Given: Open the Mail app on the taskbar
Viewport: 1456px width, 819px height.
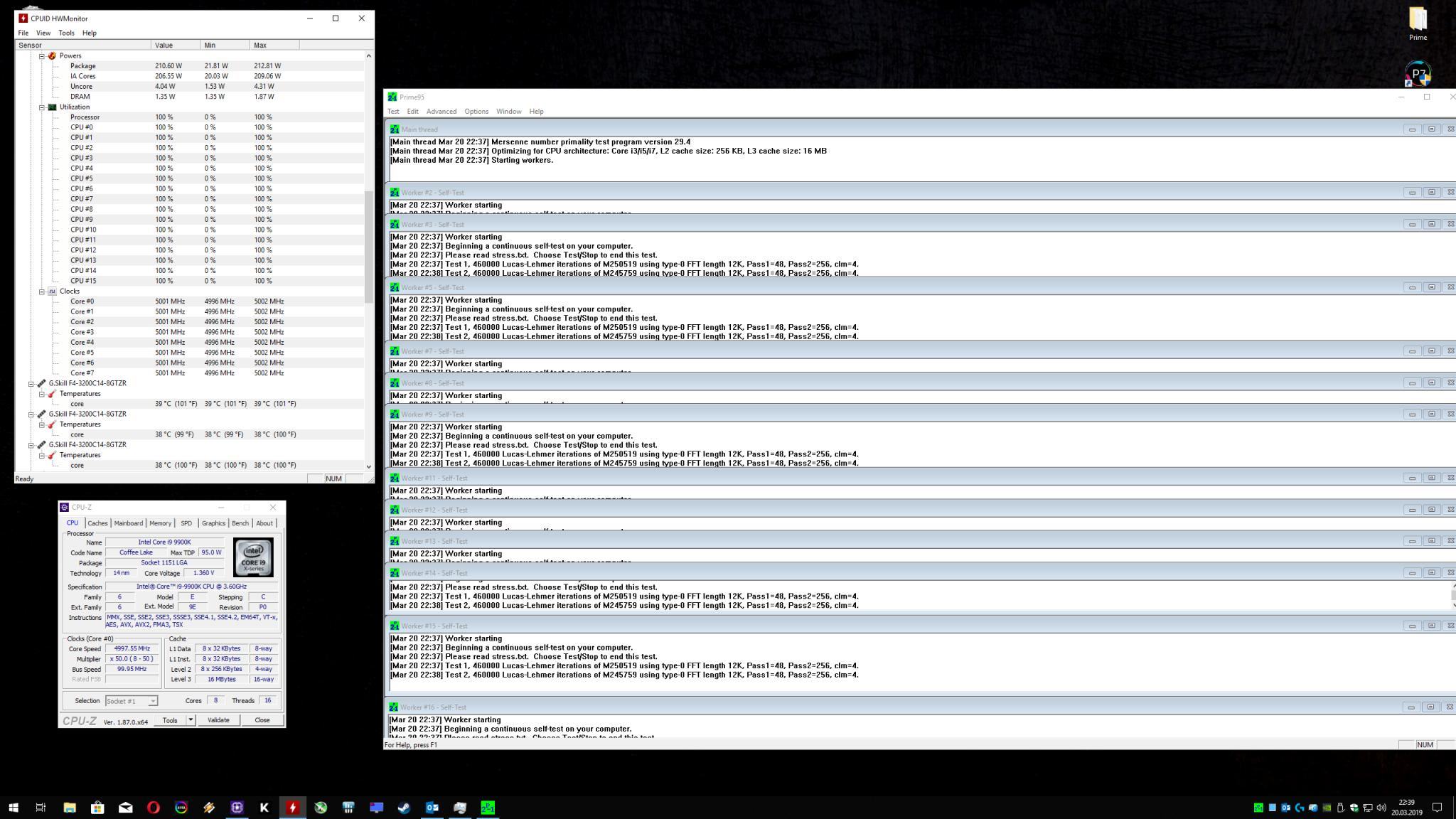Looking at the screenshot, I should (x=125, y=807).
